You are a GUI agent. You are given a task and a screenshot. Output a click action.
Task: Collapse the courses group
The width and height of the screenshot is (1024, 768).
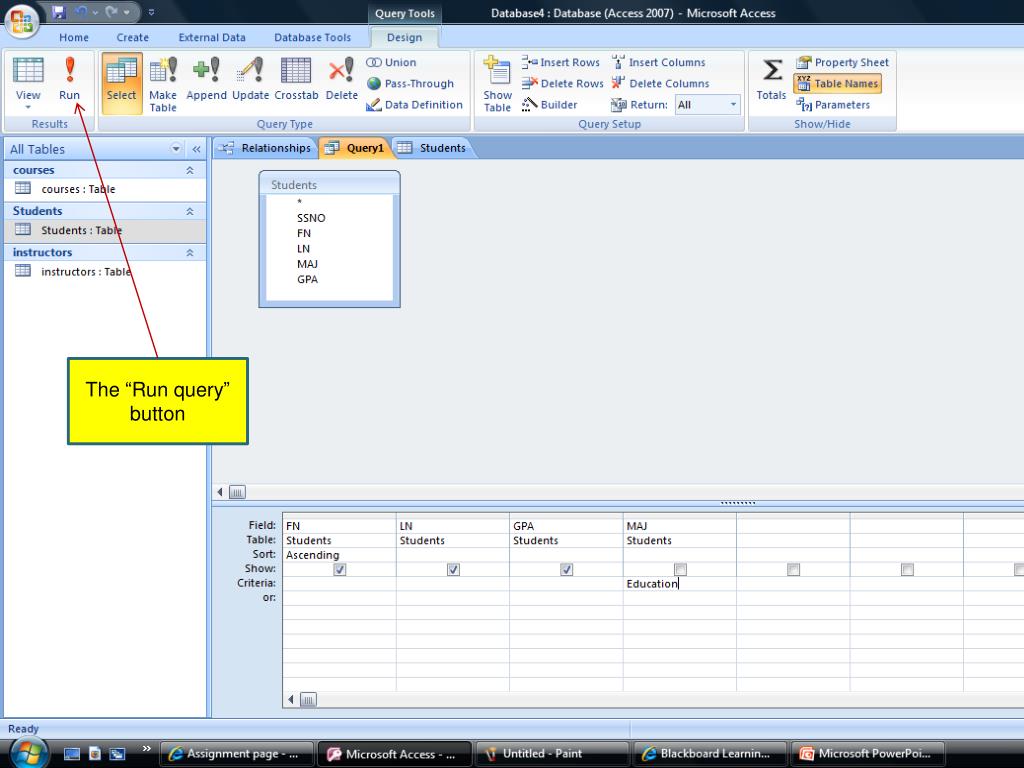pos(189,170)
